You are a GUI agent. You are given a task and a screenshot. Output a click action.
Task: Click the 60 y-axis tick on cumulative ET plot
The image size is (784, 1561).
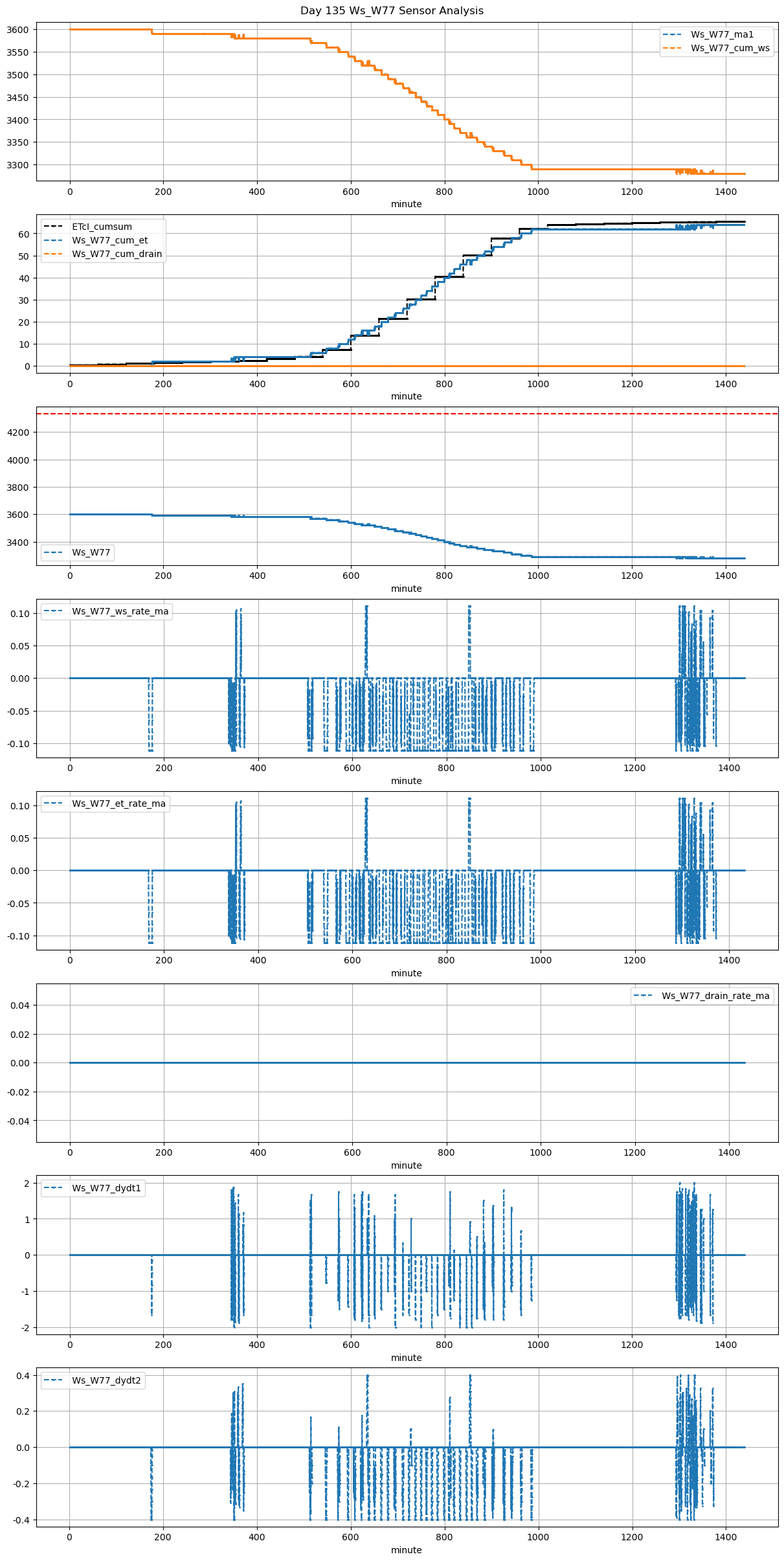(23, 234)
